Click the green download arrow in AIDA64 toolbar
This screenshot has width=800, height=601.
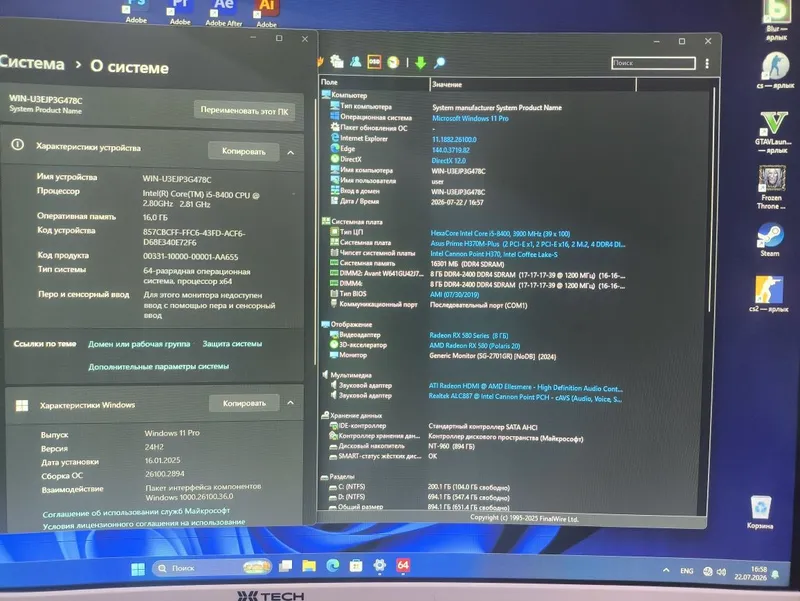click(x=420, y=62)
